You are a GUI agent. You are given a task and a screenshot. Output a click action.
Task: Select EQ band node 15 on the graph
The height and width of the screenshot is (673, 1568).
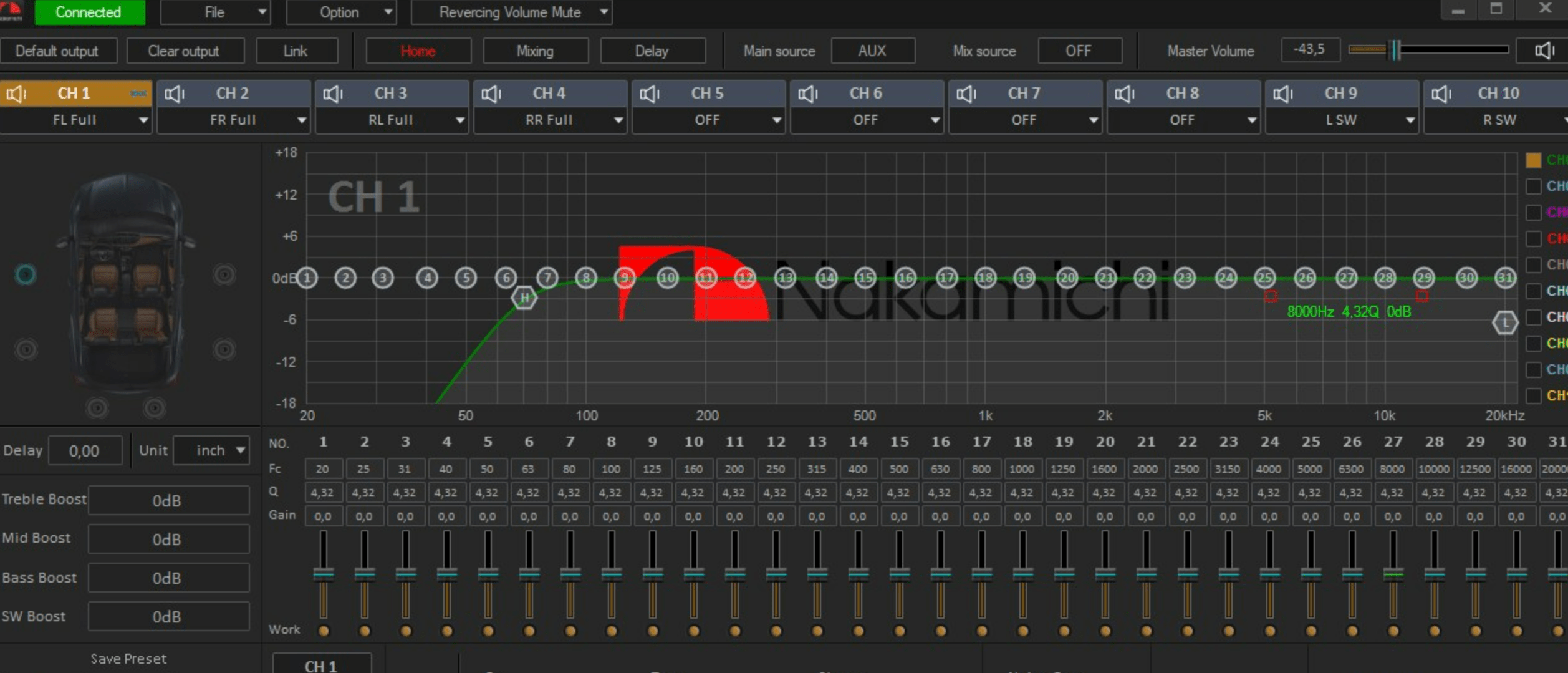click(865, 278)
